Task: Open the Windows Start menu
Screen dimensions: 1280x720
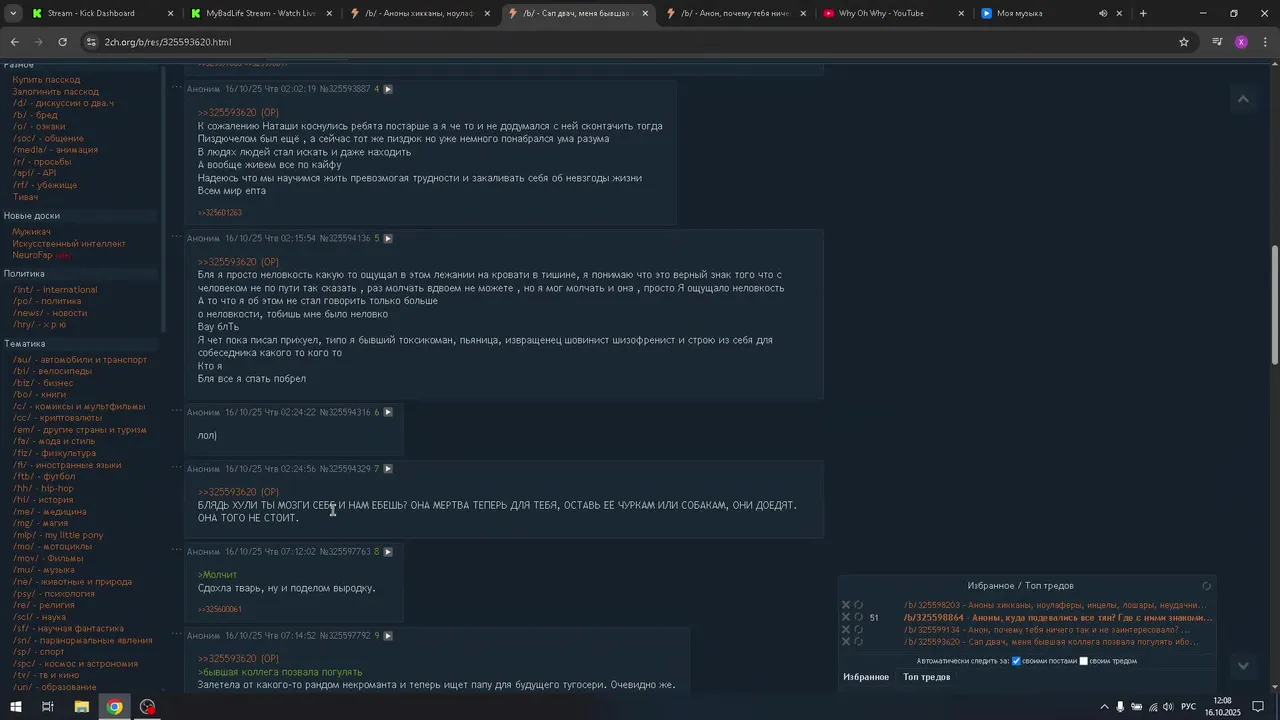Action: pos(16,707)
